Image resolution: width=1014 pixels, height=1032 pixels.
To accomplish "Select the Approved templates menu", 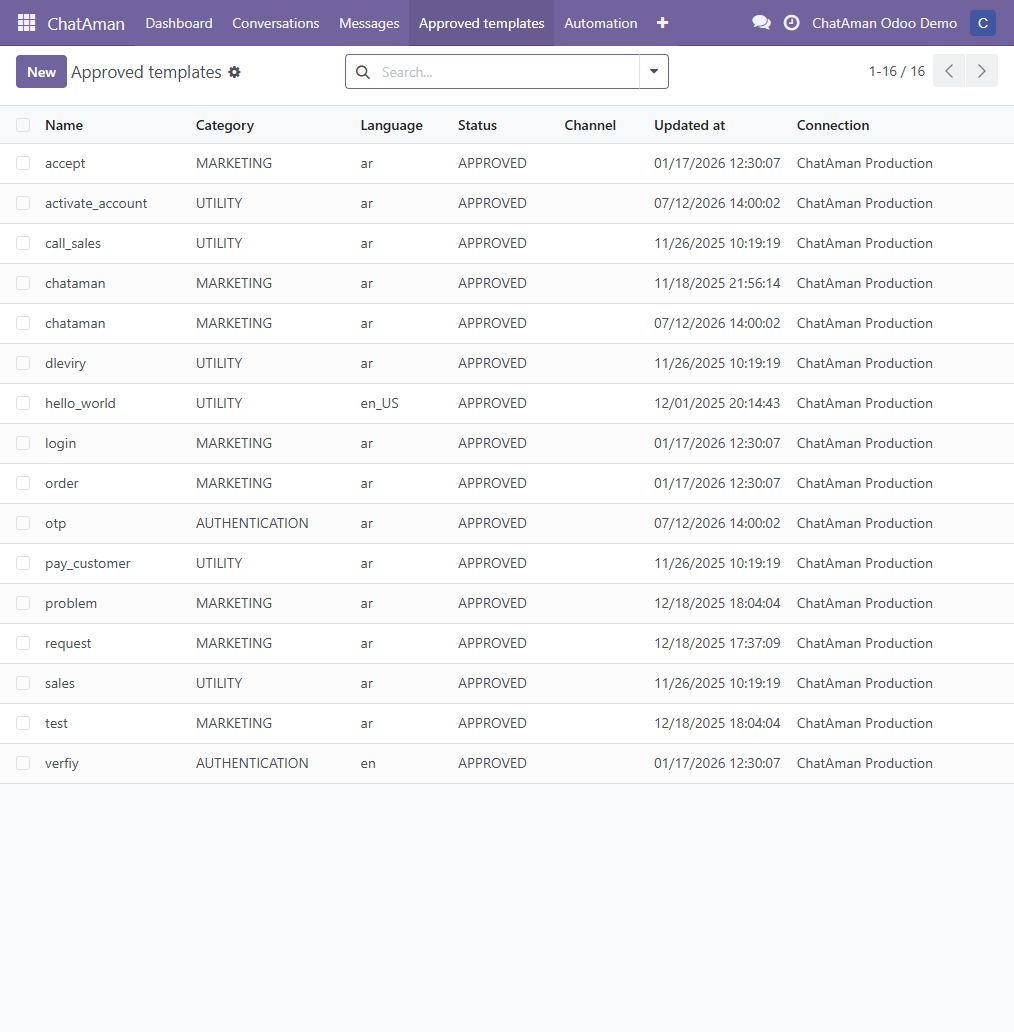I will click(482, 23).
